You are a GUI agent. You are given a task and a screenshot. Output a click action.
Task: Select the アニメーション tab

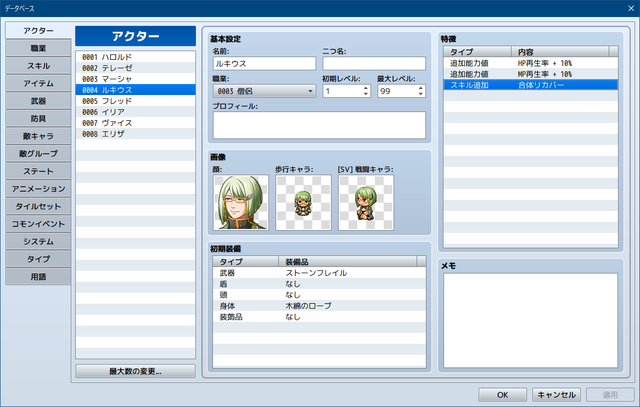38,189
